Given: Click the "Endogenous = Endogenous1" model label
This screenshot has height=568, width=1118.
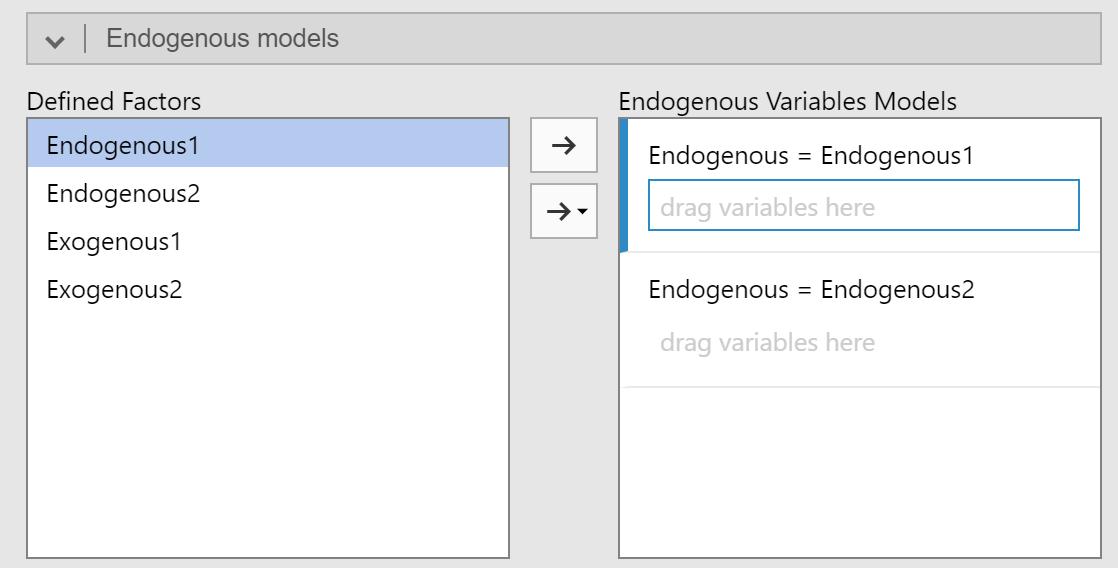Looking at the screenshot, I should click(810, 156).
